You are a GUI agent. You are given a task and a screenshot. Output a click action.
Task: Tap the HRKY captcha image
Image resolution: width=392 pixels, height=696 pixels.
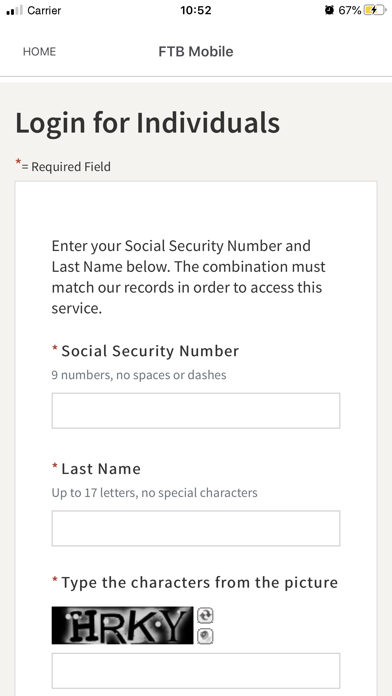point(123,625)
